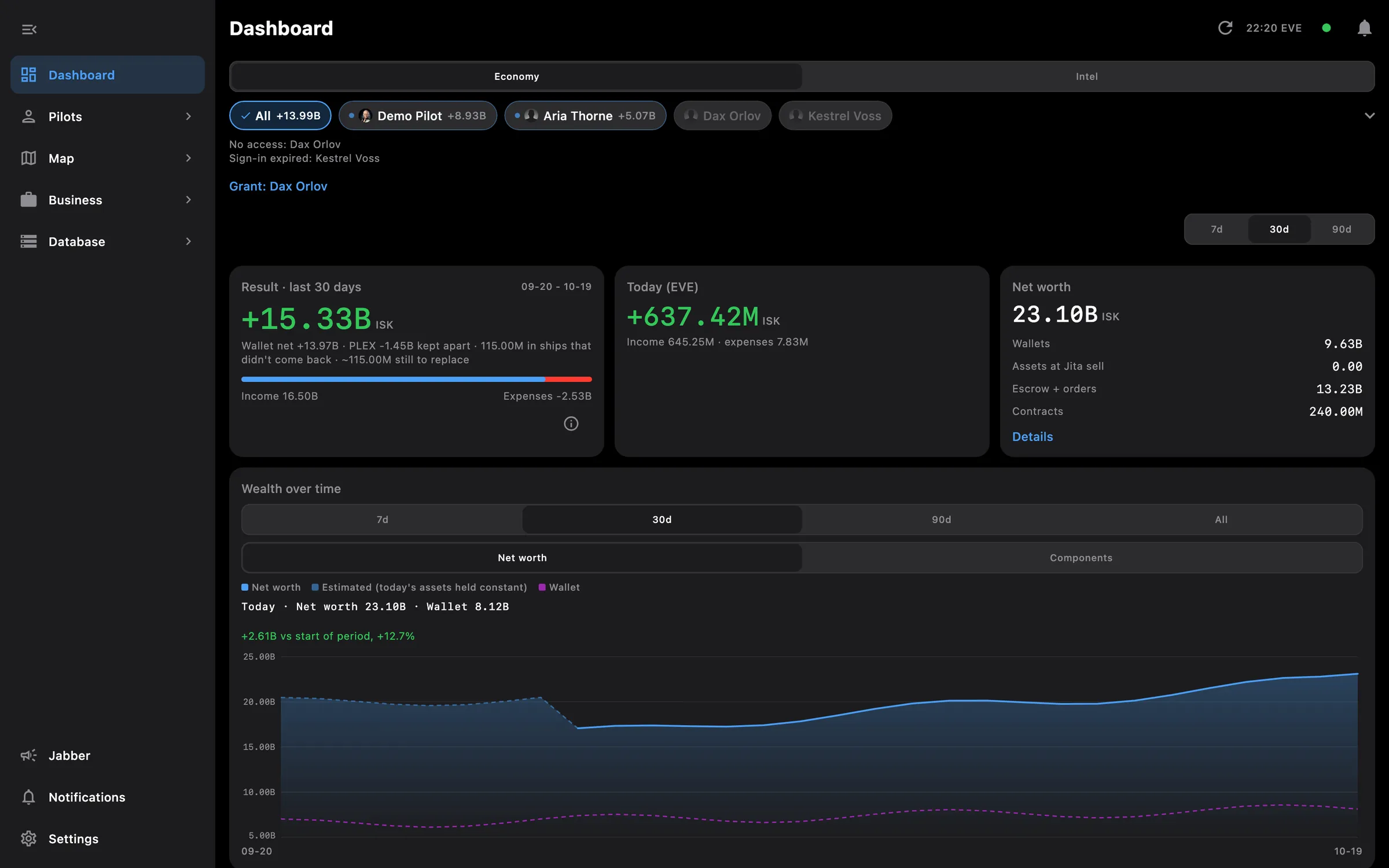The image size is (1389, 868).
Task: Click Contracts 240.00M row
Action: click(1187, 411)
